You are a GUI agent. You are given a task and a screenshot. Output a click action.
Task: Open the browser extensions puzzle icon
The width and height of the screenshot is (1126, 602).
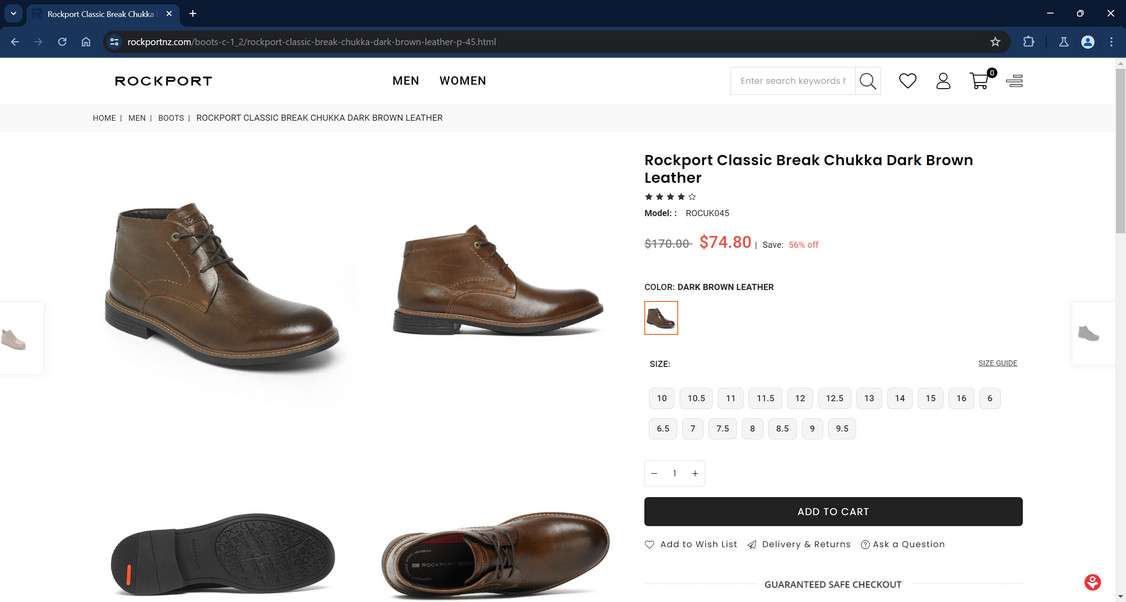pyautogui.click(x=1029, y=42)
